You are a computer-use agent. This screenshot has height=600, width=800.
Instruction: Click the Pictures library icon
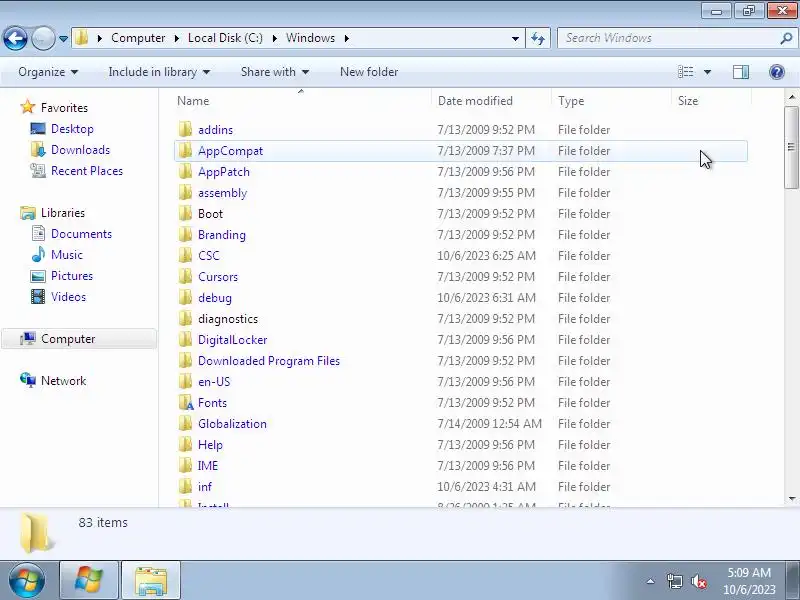(38, 276)
